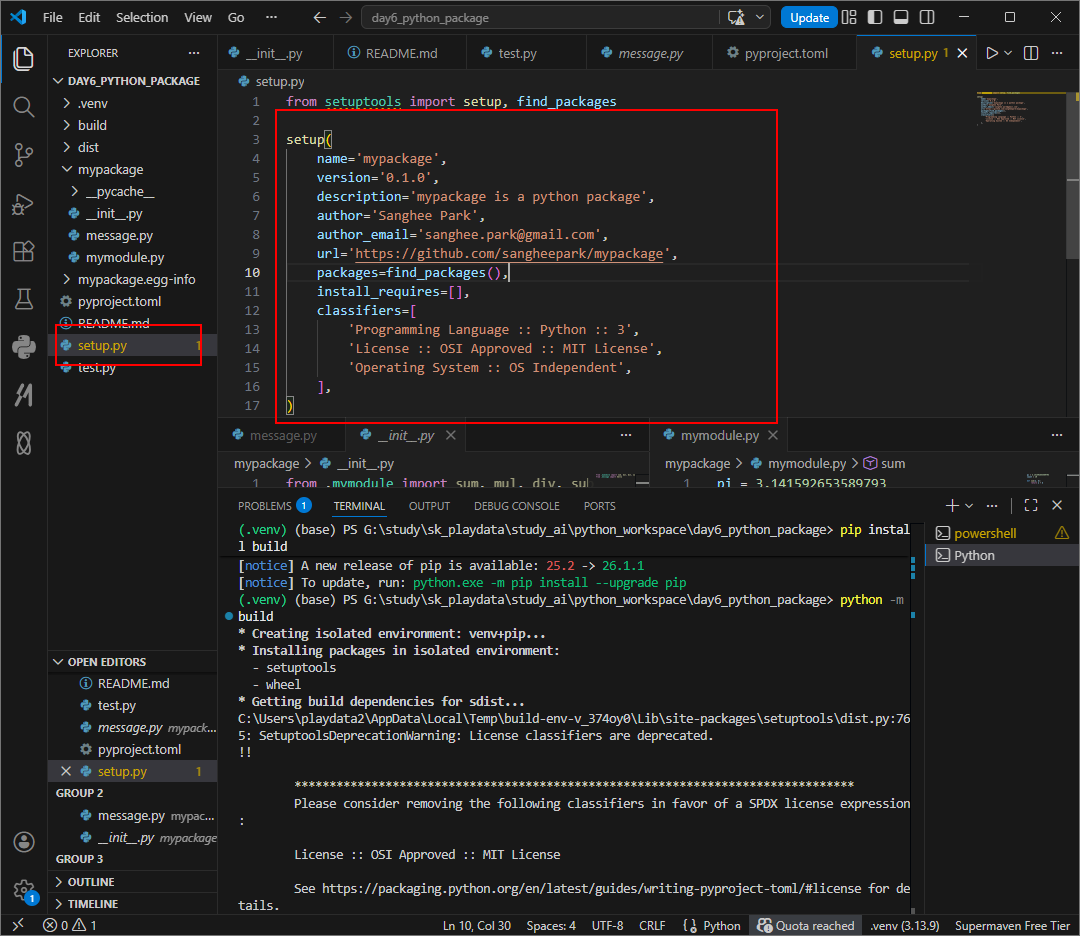Close the __init__.py tab in lower group
This screenshot has width=1080, height=936.
[450, 435]
